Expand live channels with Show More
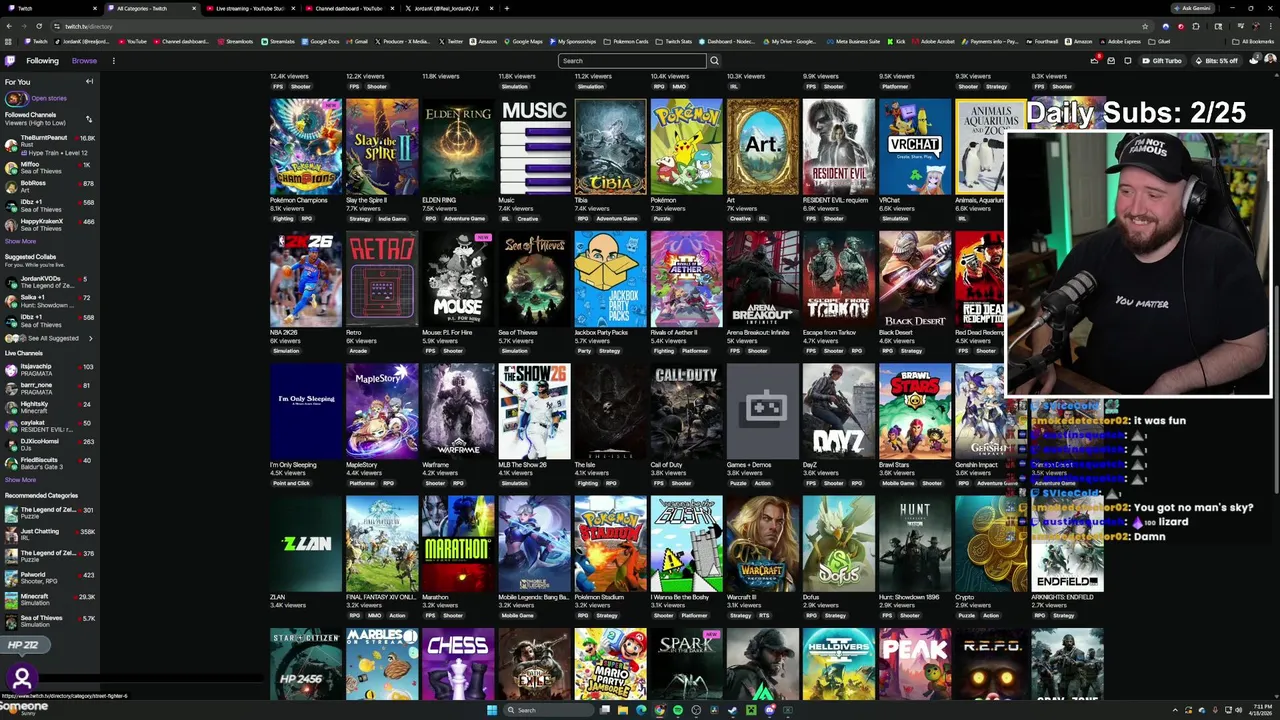Image resolution: width=1280 pixels, height=720 pixels. 20,480
